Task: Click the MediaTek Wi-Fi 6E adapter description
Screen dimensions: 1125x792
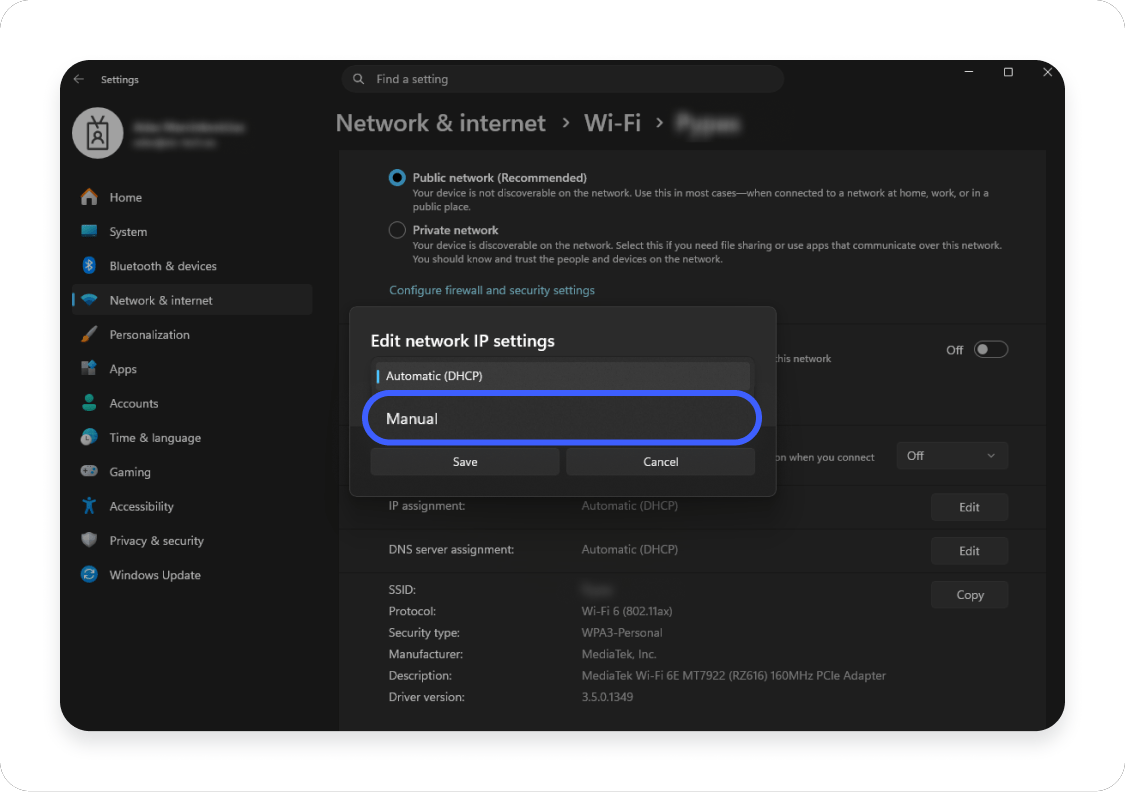Action: (733, 675)
